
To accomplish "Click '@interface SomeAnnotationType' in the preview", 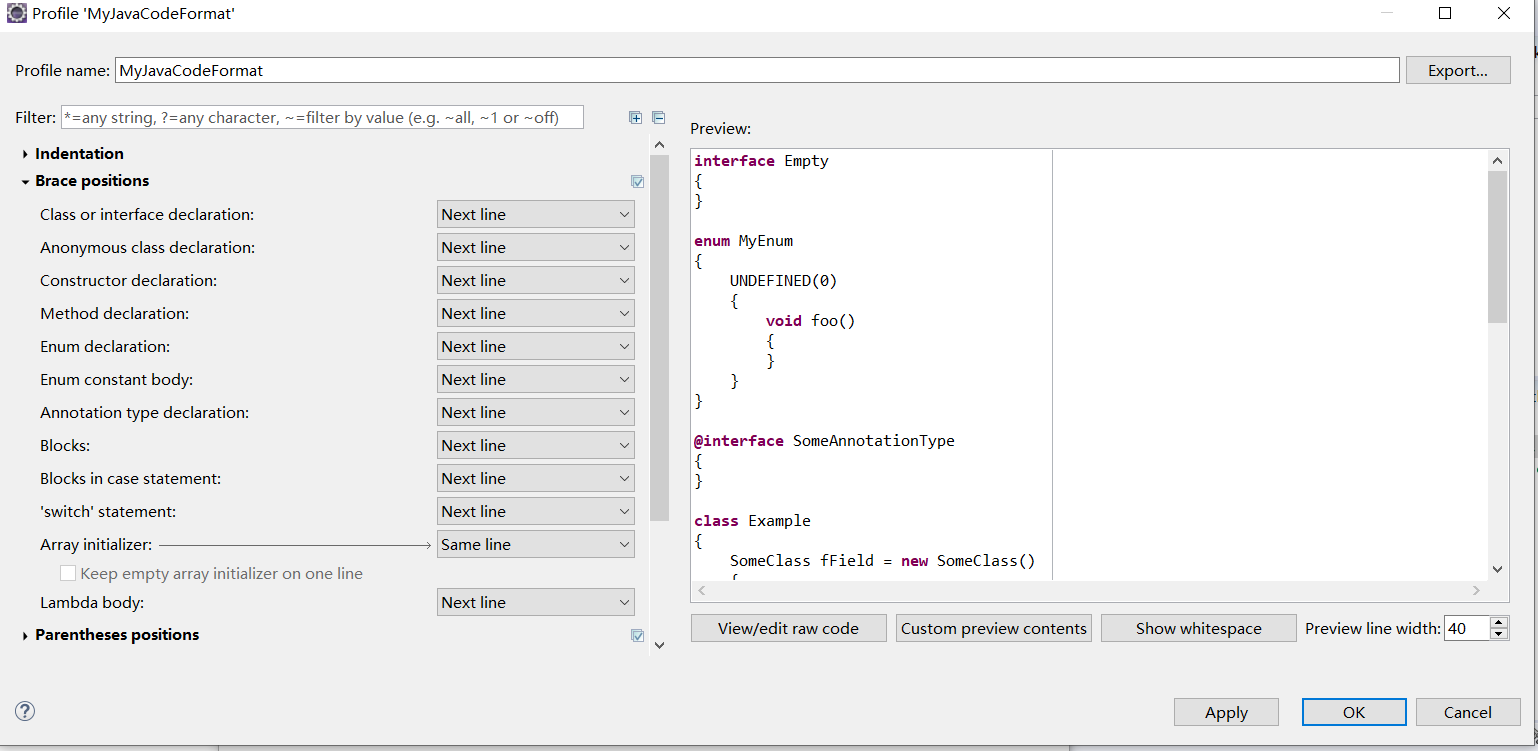I will 824,440.
